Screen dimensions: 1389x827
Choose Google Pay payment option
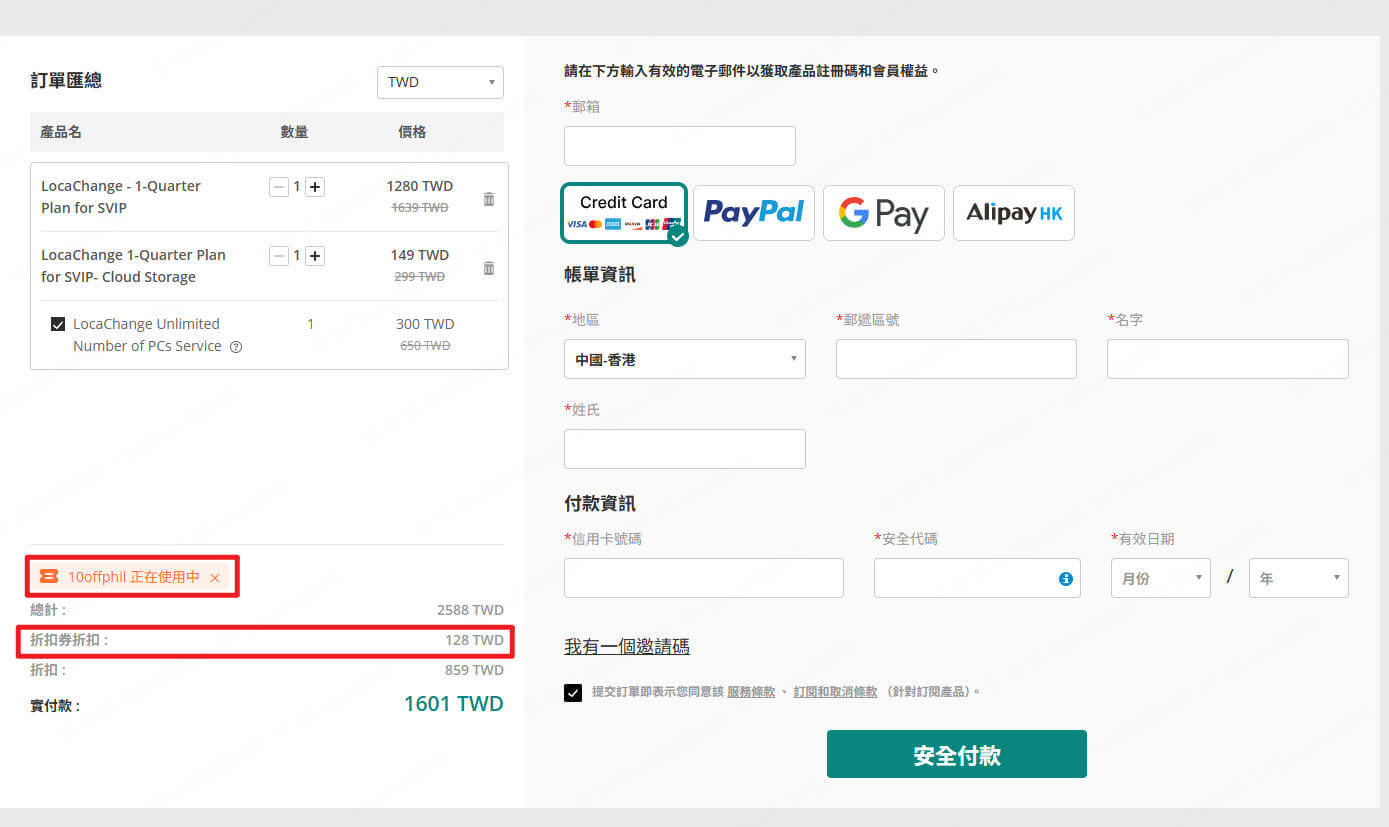pos(884,213)
